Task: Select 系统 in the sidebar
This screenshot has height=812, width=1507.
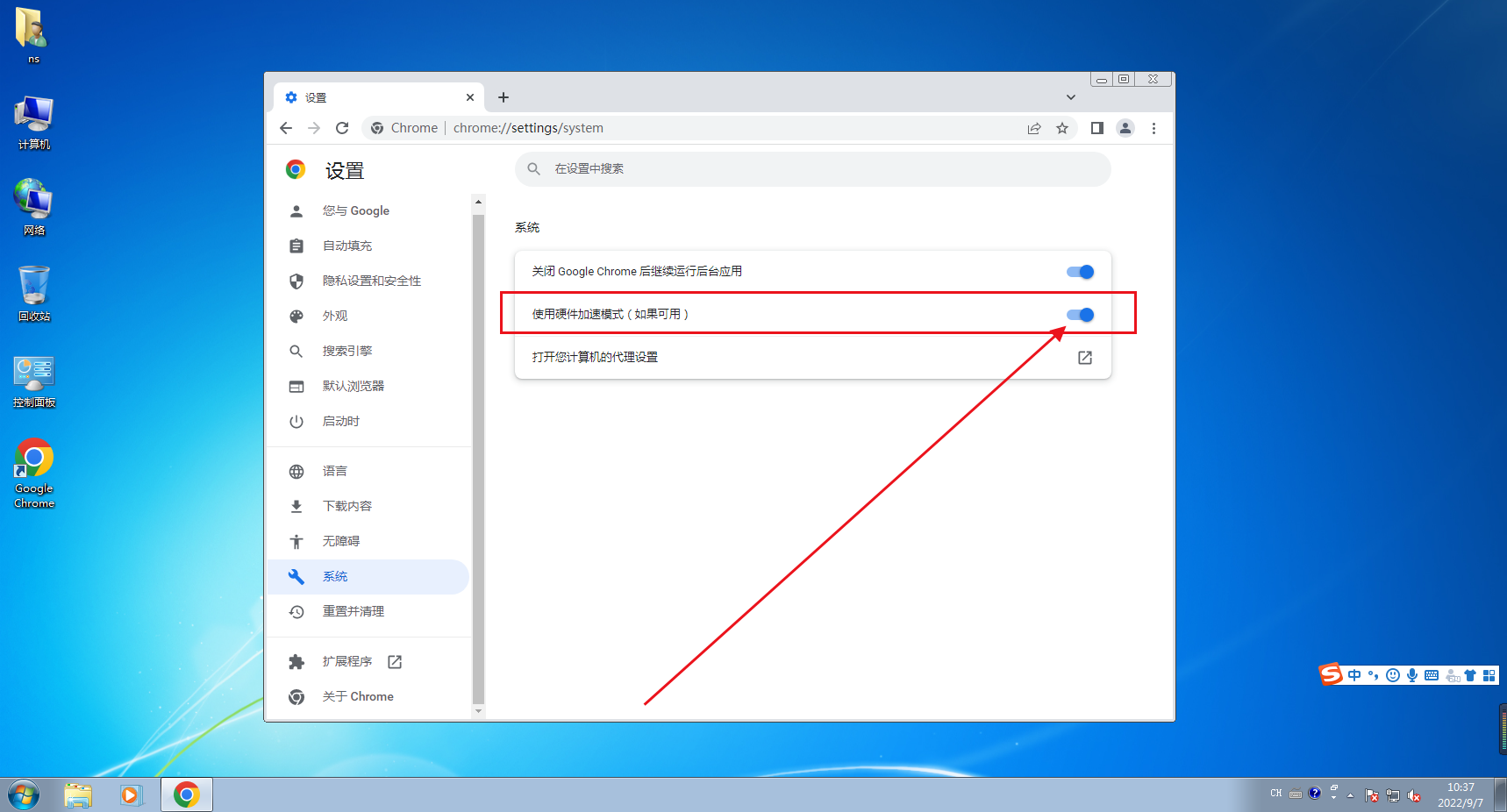Action: (x=369, y=577)
